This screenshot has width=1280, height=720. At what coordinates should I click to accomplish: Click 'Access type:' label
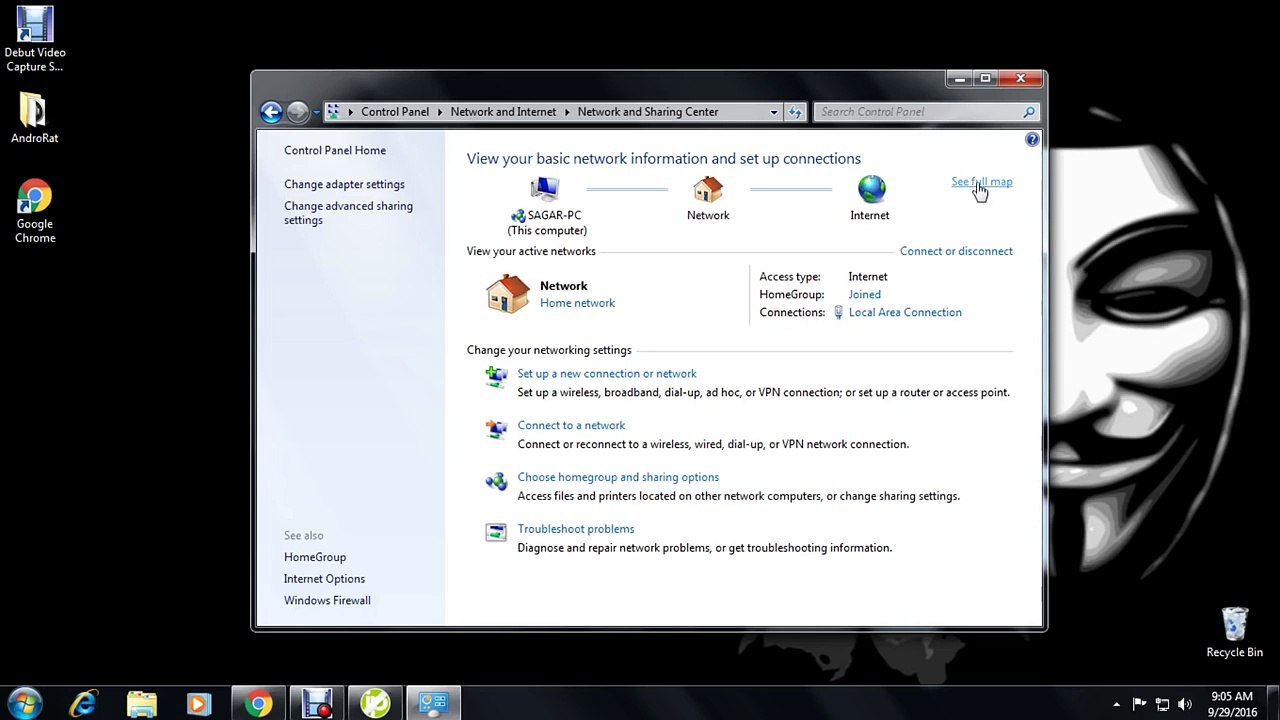coord(790,277)
